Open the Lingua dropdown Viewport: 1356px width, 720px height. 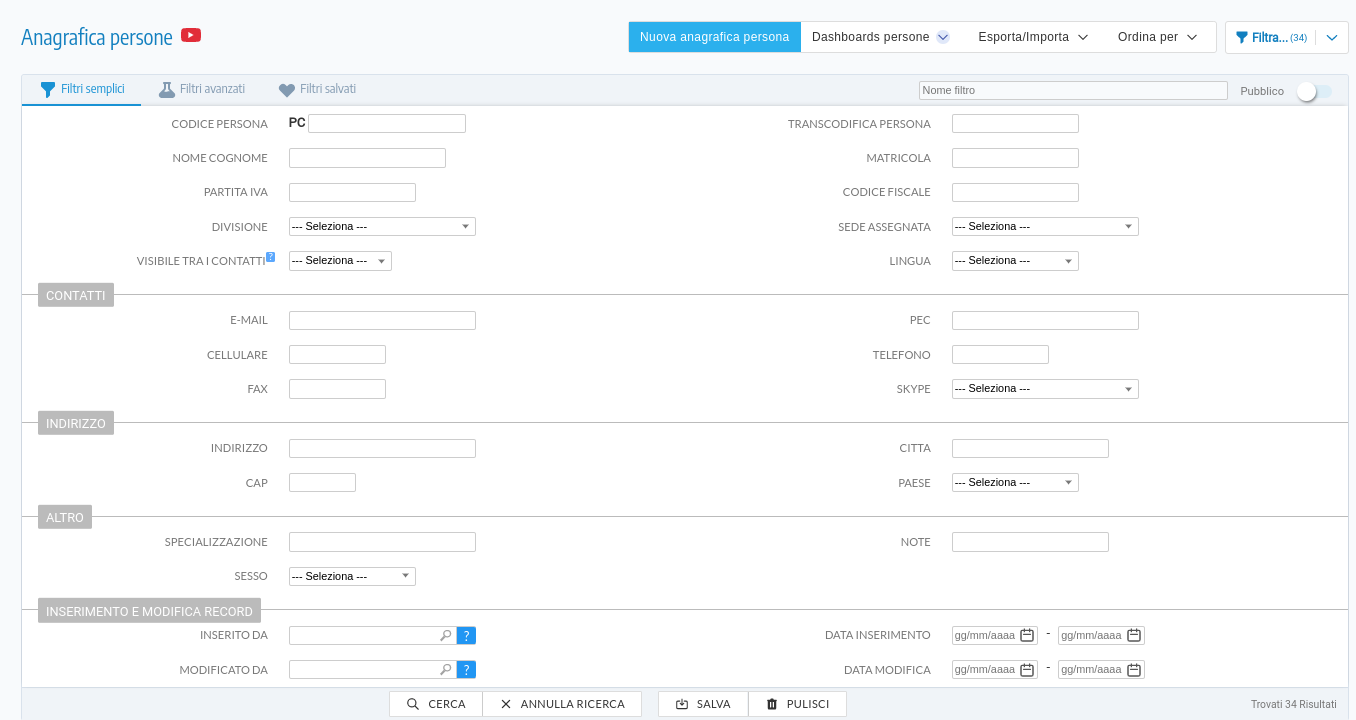coord(1015,260)
